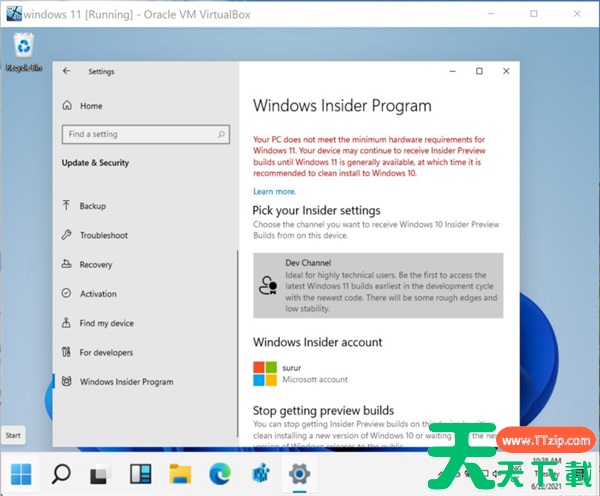Screen dimensions: 600x496
Task: Click the Stop getting preview builds heading
Action: pyautogui.click(x=323, y=410)
